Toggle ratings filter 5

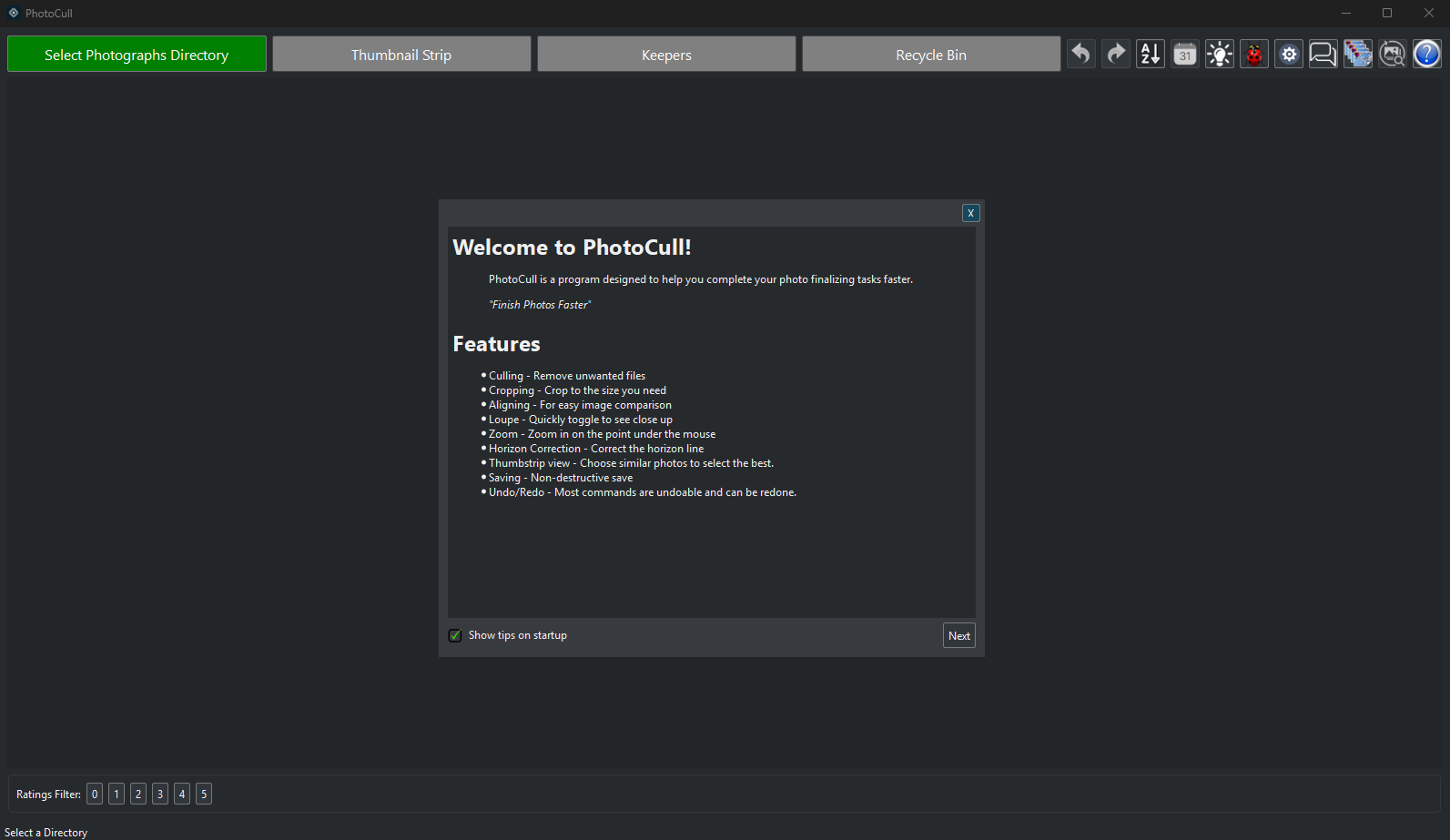(204, 794)
